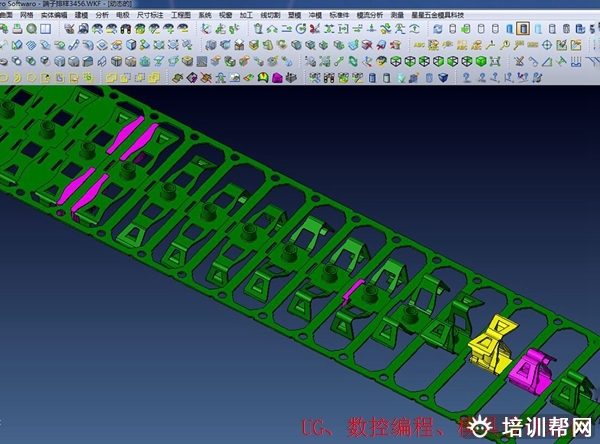Screen dimensions: 600x444
Task: Toggle the highlighted cylinder display mode icon
Action: (523, 29)
